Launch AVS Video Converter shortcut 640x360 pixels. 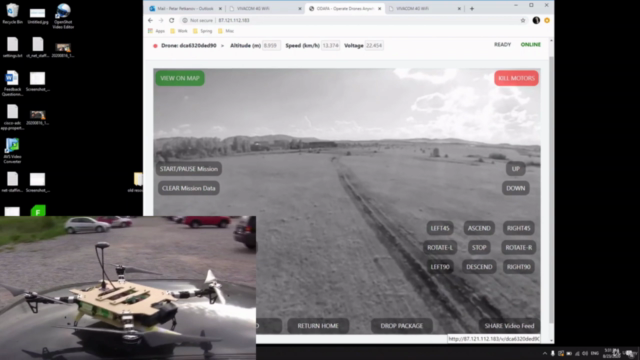(x=12, y=151)
